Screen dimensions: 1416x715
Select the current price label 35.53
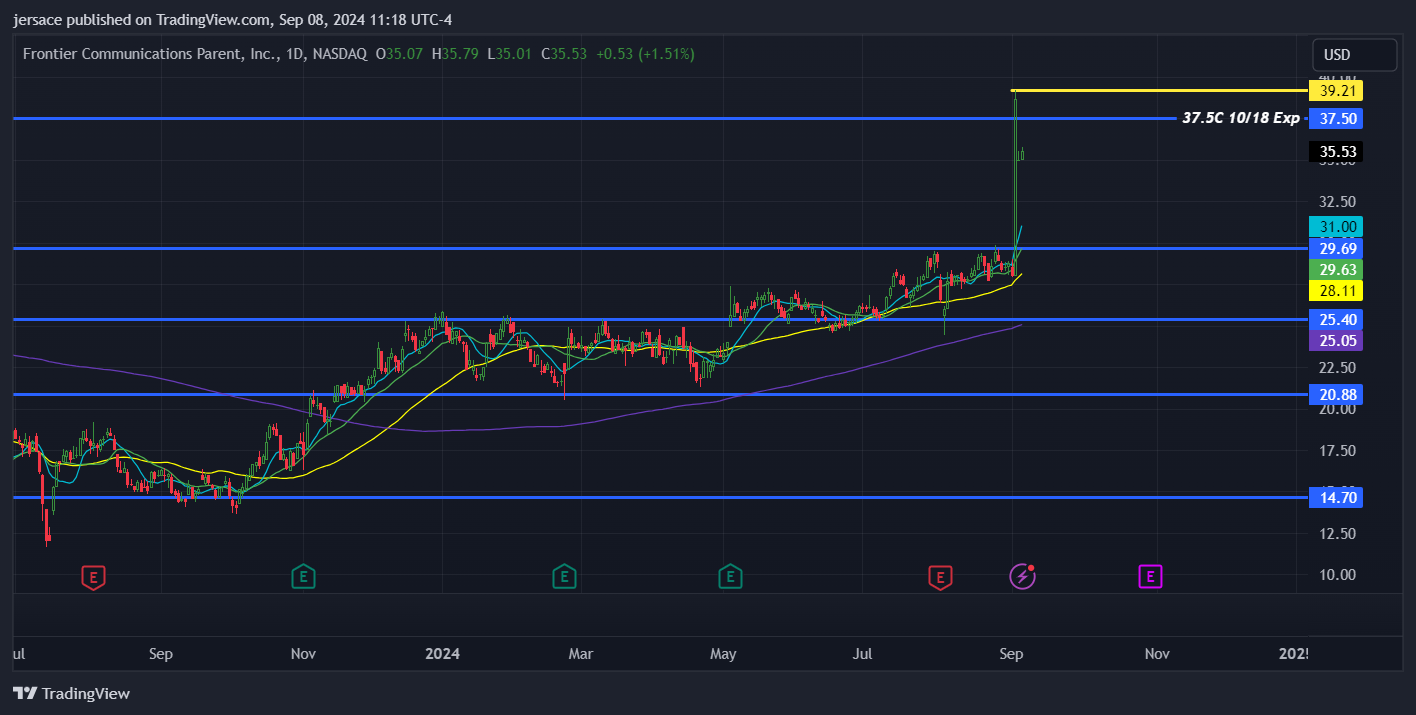coord(1336,152)
